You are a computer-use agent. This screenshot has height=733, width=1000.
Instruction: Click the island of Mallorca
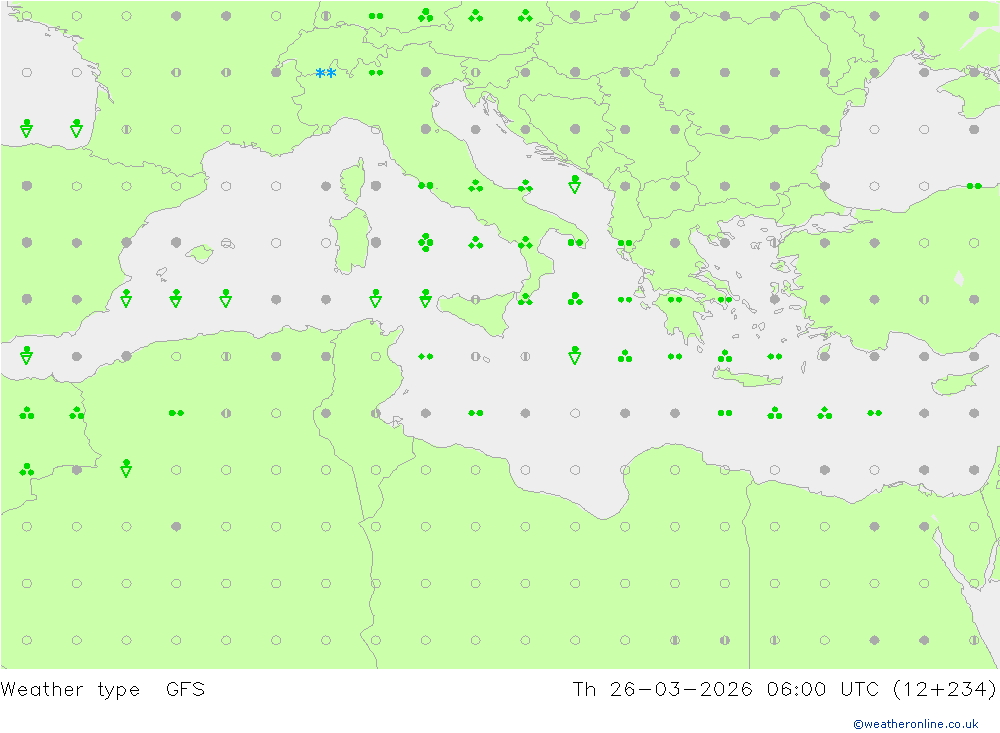pyautogui.click(x=200, y=254)
